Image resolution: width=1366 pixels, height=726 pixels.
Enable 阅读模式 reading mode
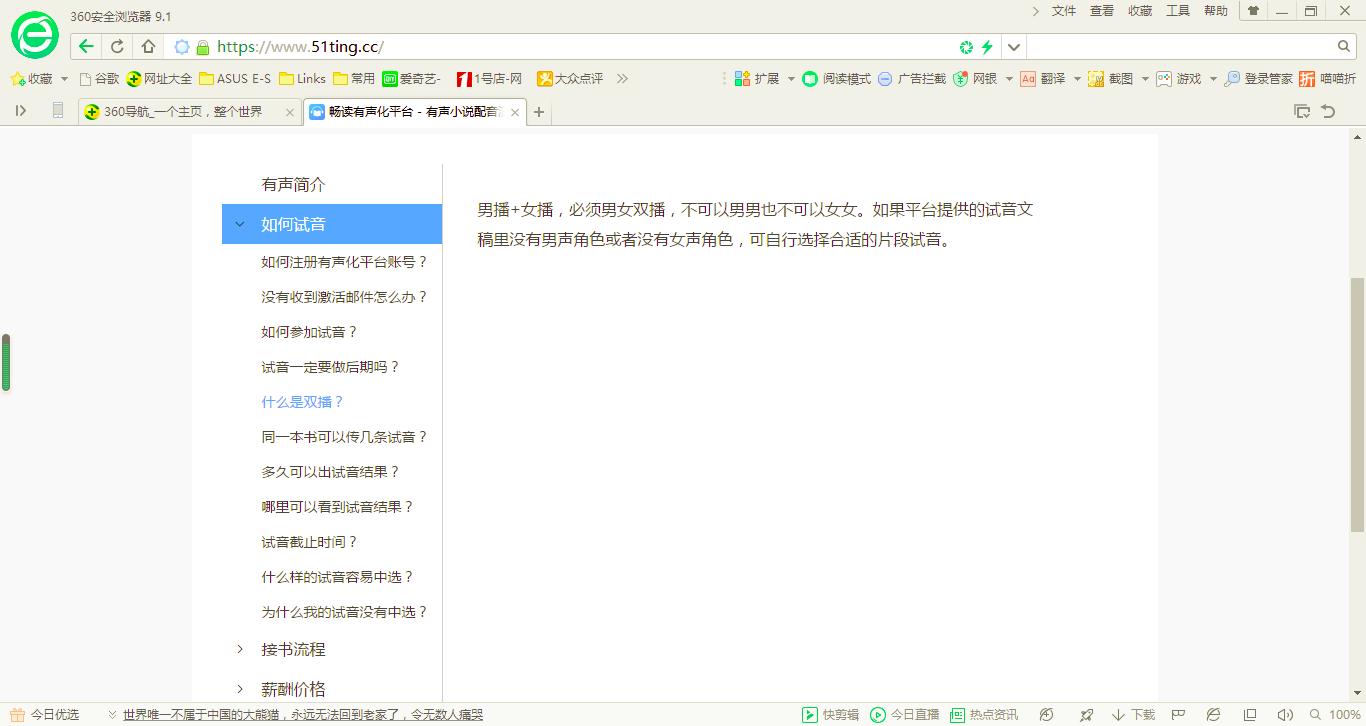click(845, 78)
